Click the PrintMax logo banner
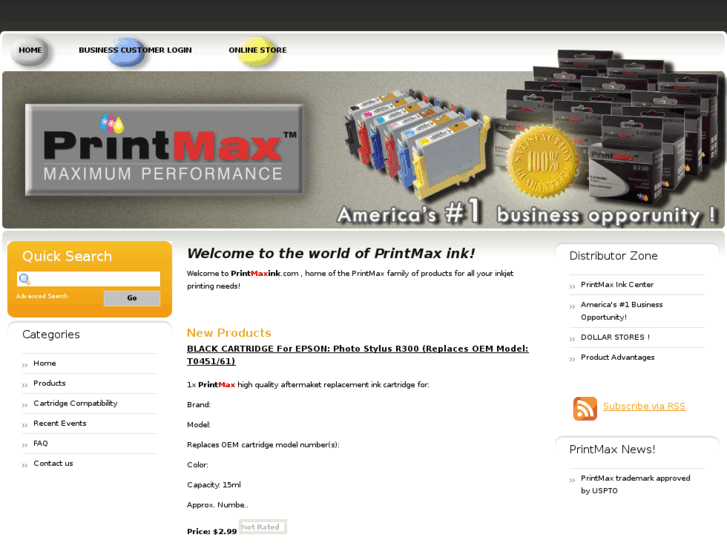Viewport: 727px width, 545px height. click(164, 149)
